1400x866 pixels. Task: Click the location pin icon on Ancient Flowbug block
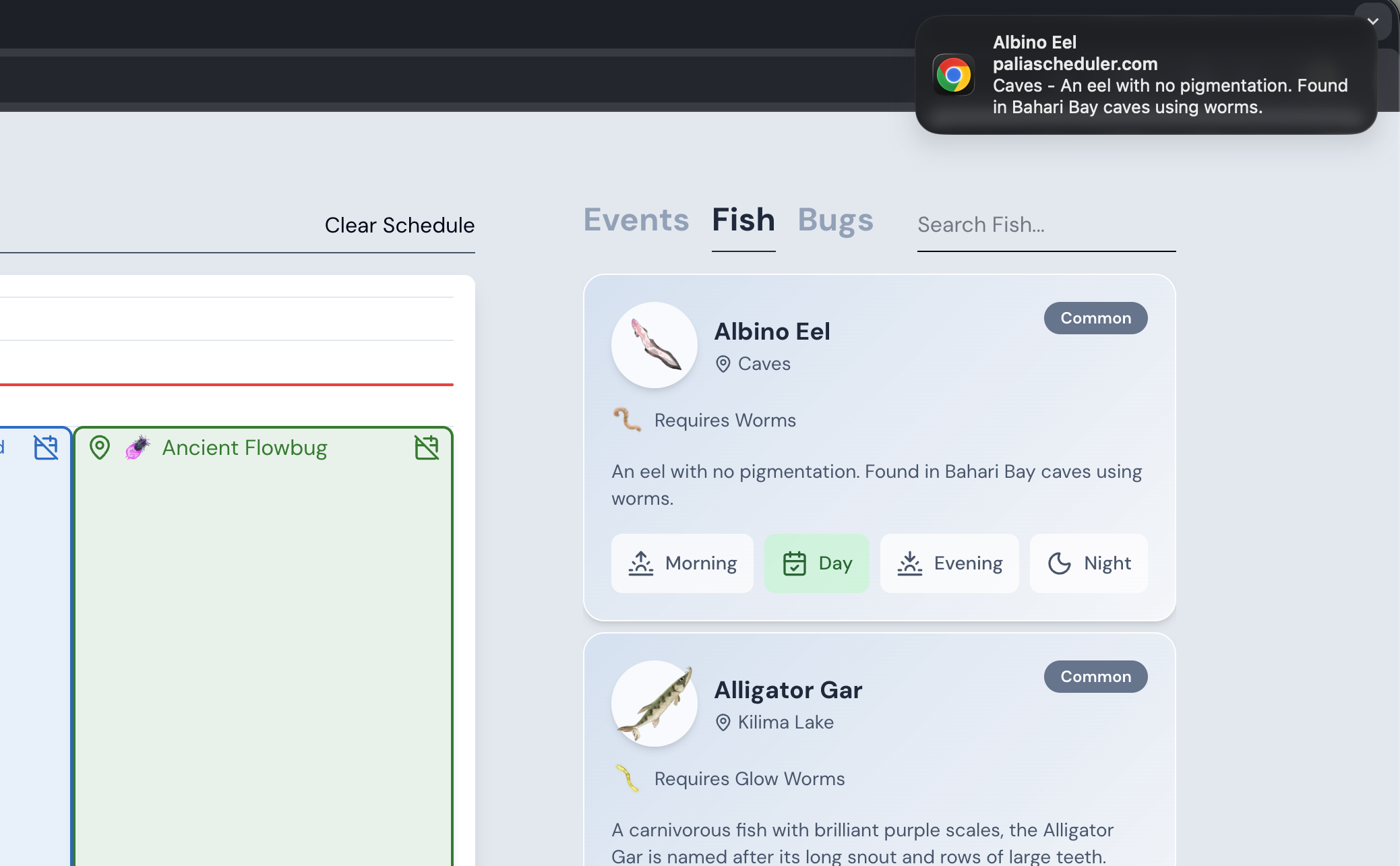(100, 447)
